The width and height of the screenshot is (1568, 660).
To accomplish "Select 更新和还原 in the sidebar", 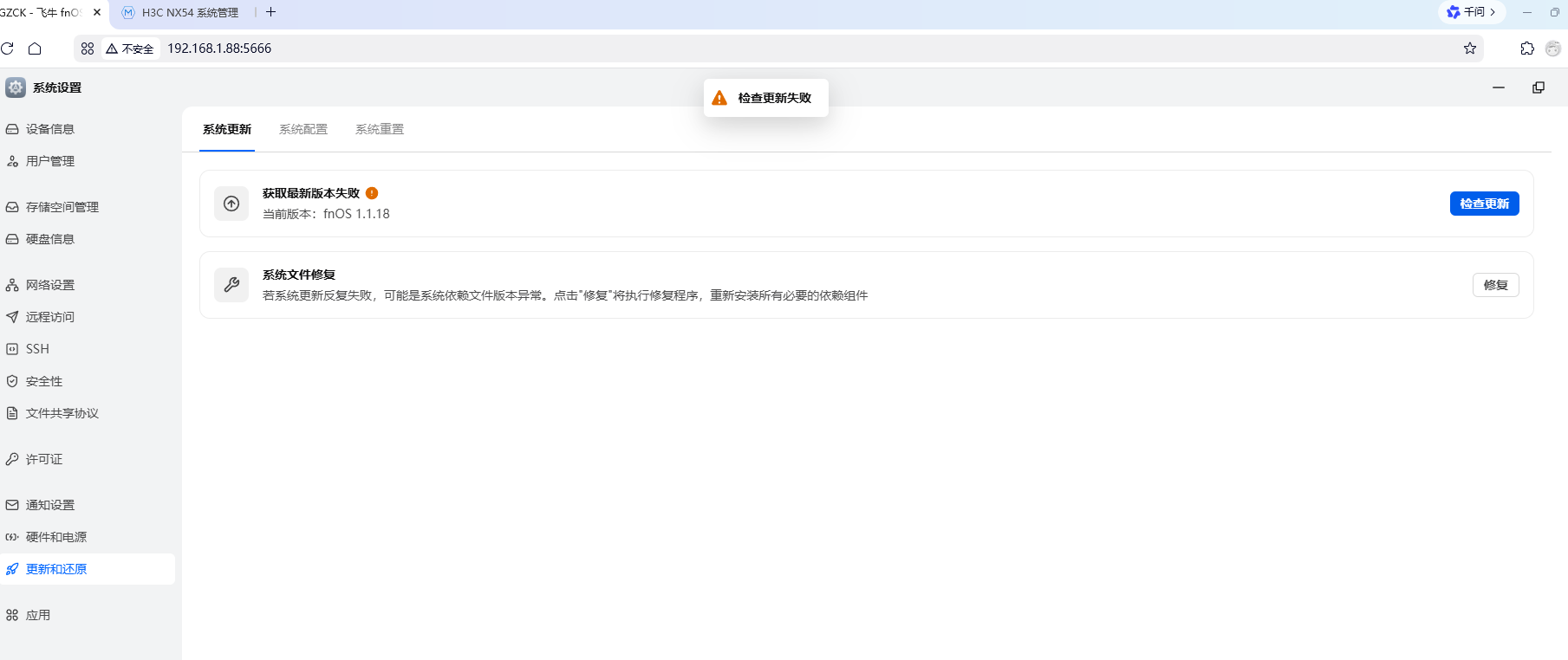I will [88, 569].
